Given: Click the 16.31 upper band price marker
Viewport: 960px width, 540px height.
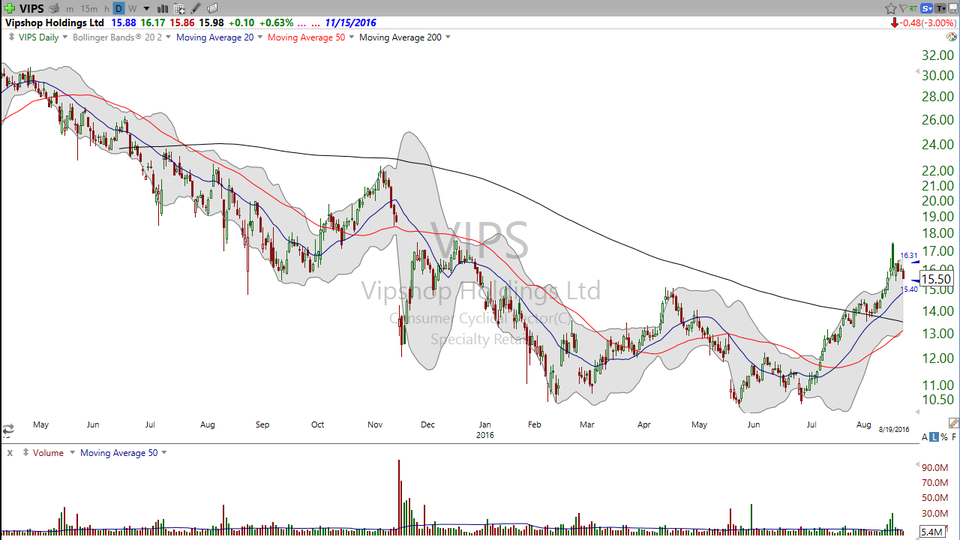Looking at the screenshot, I should click(909, 256).
